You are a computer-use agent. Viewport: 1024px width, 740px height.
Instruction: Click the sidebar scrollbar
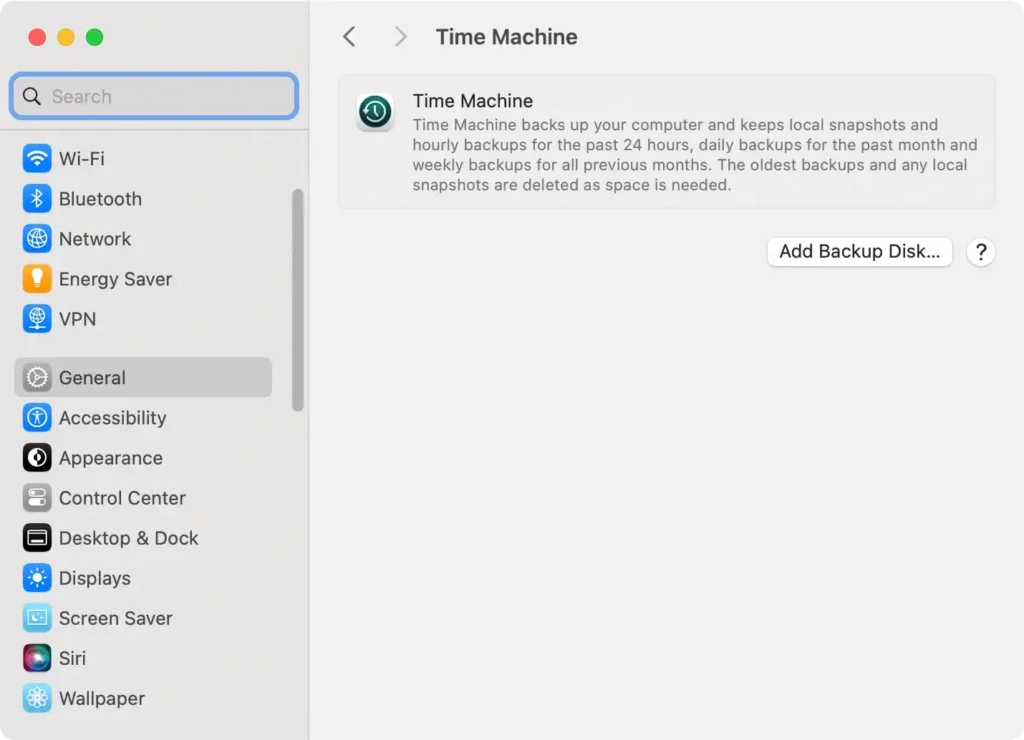[298, 300]
